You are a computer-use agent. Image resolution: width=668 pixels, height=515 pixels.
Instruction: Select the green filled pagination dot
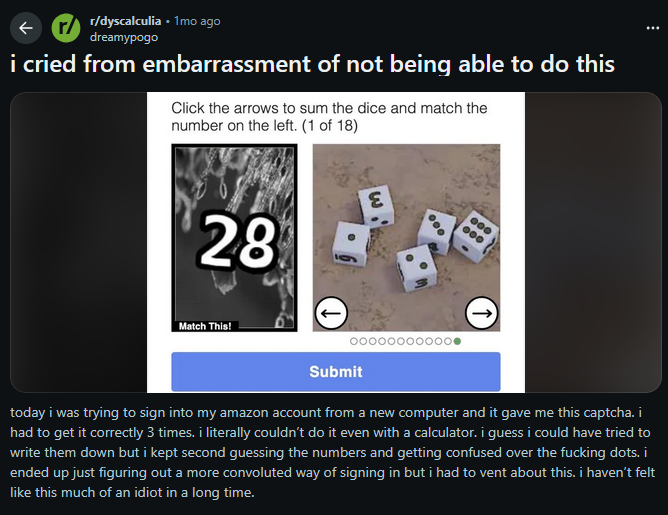point(457,341)
